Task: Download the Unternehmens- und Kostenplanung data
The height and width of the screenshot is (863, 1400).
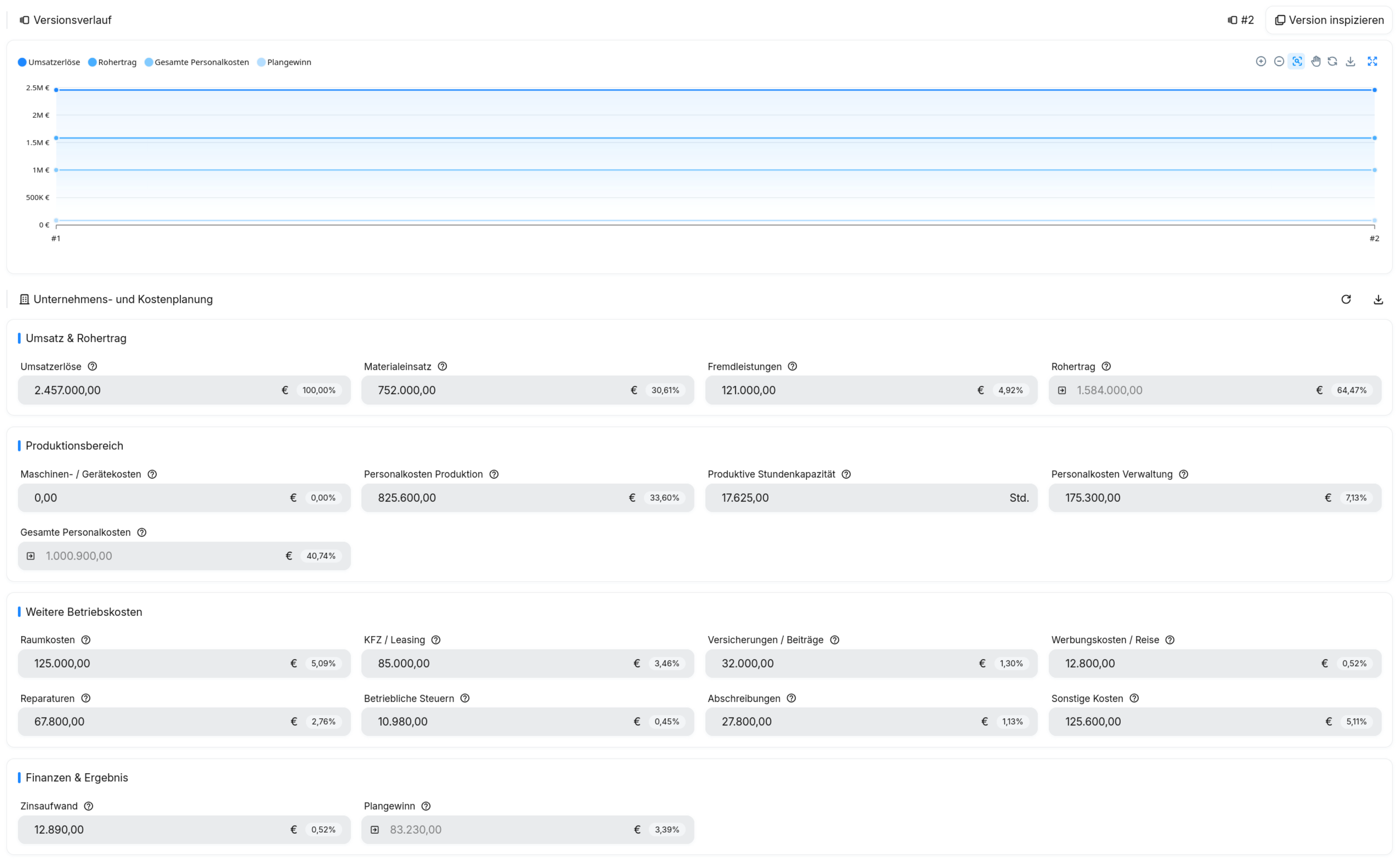Action: pos(1378,299)
